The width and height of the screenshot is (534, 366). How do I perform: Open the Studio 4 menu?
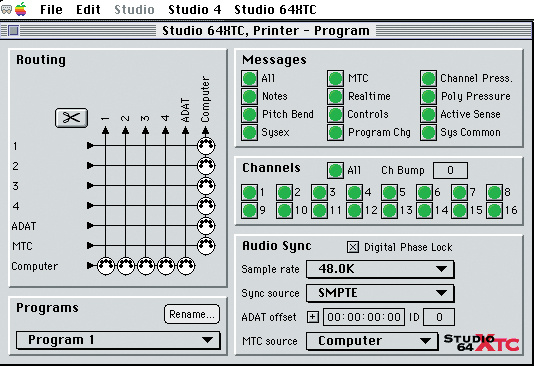195,10
